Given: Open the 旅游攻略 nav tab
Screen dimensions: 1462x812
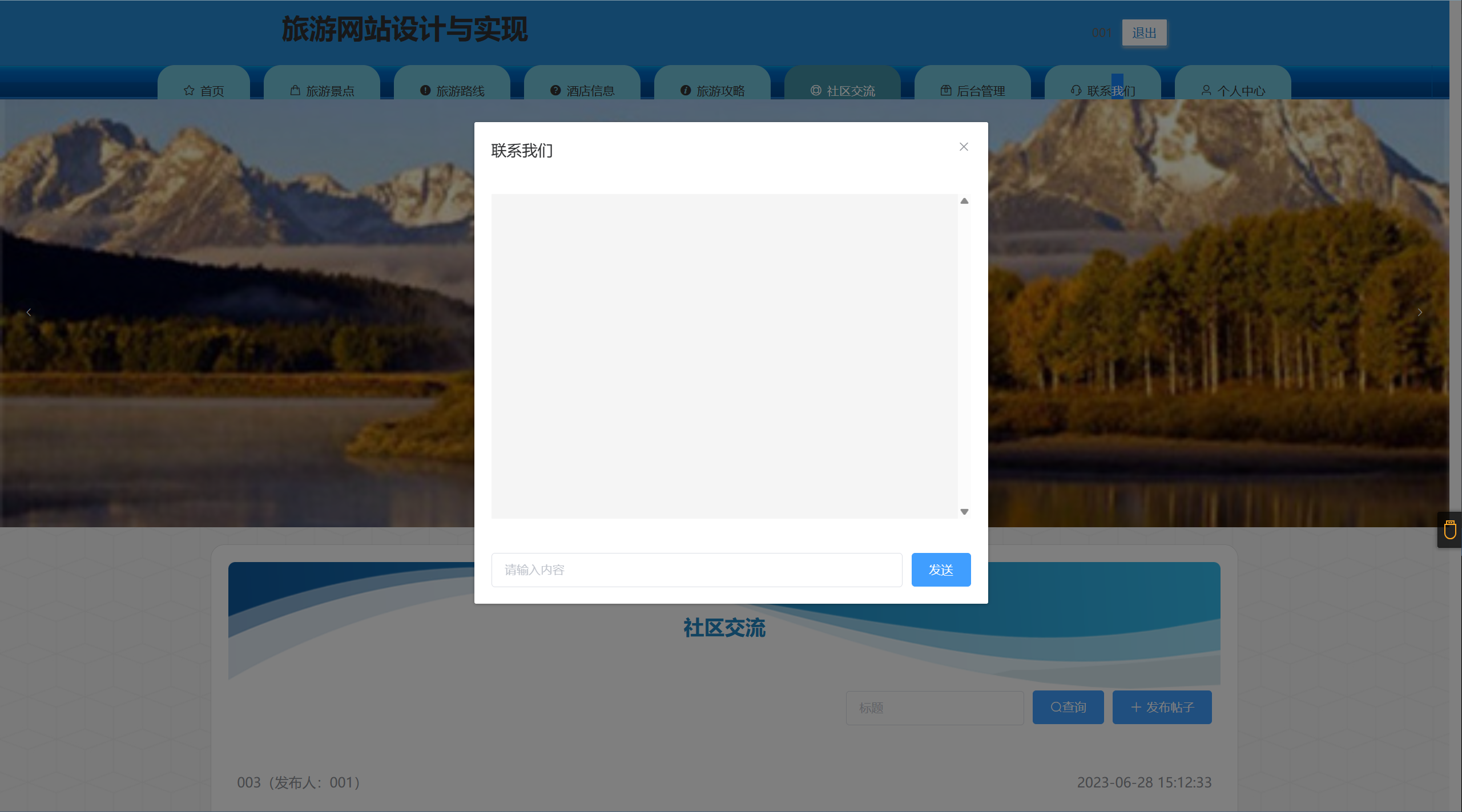Looking at the screenshot, I should 712,83.
